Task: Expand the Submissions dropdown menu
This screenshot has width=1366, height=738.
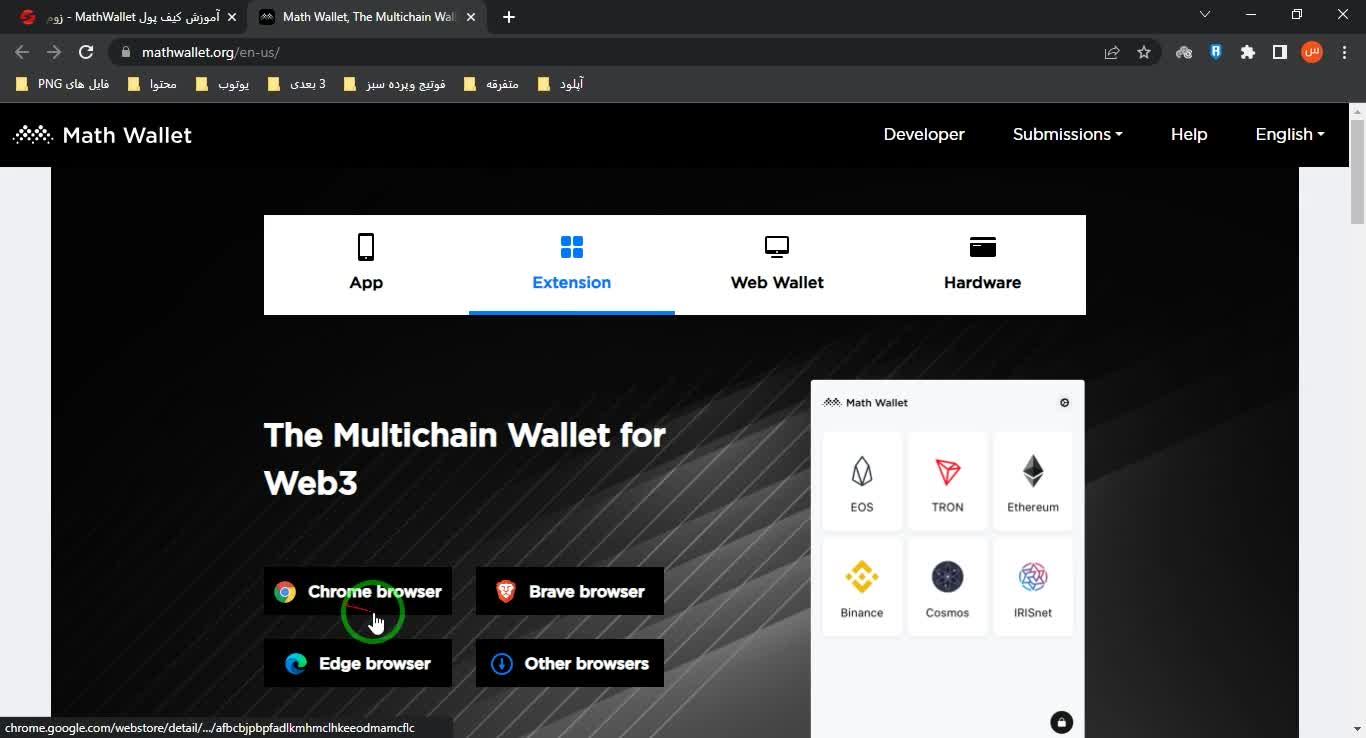Action: click(1067, 134)
